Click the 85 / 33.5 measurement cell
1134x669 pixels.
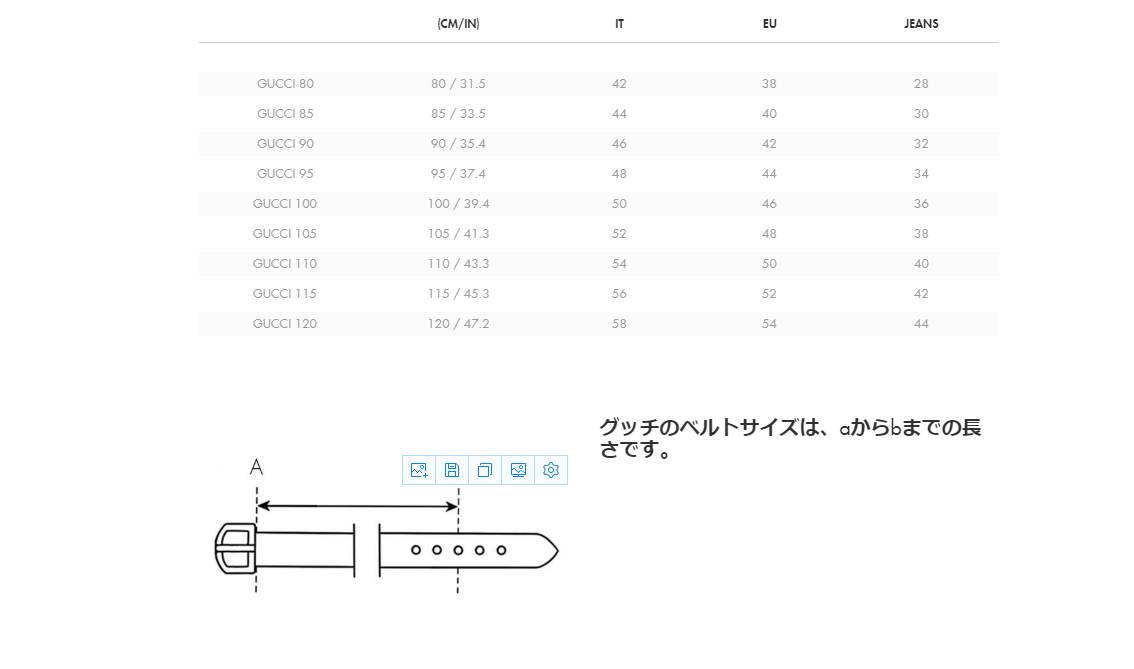(x=458, y=114)
